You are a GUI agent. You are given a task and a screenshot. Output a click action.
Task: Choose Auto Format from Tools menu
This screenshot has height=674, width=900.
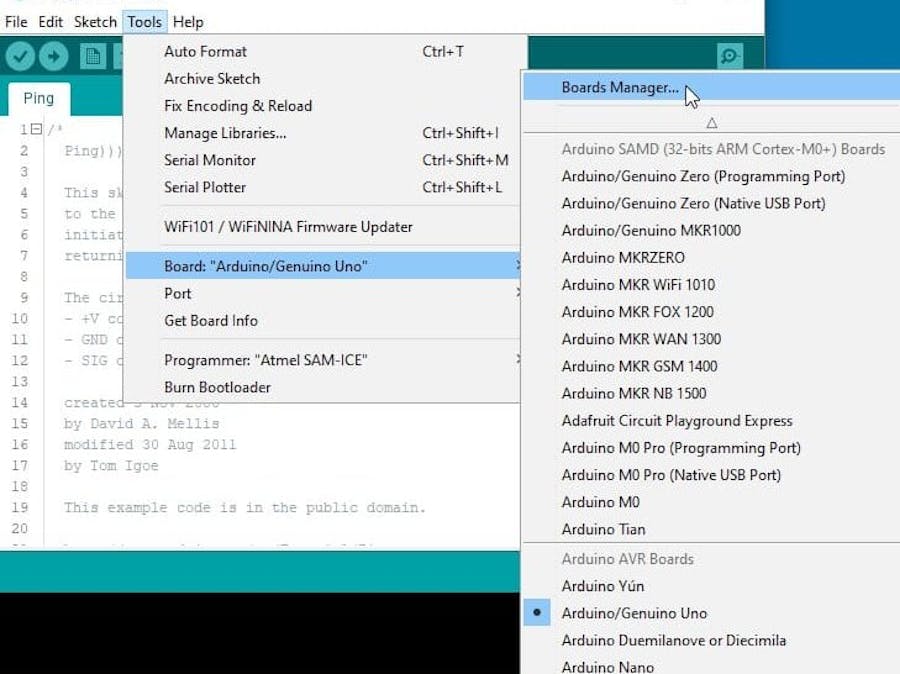click(322, 52)
